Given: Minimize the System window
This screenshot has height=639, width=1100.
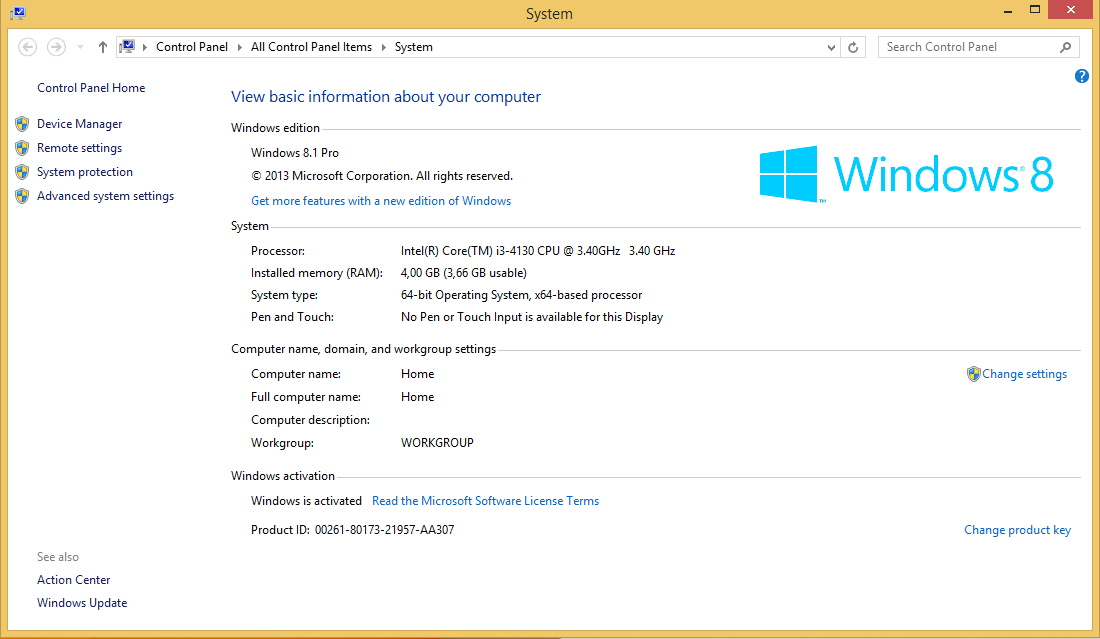Looking at the screenshot, I should 1008,10.
